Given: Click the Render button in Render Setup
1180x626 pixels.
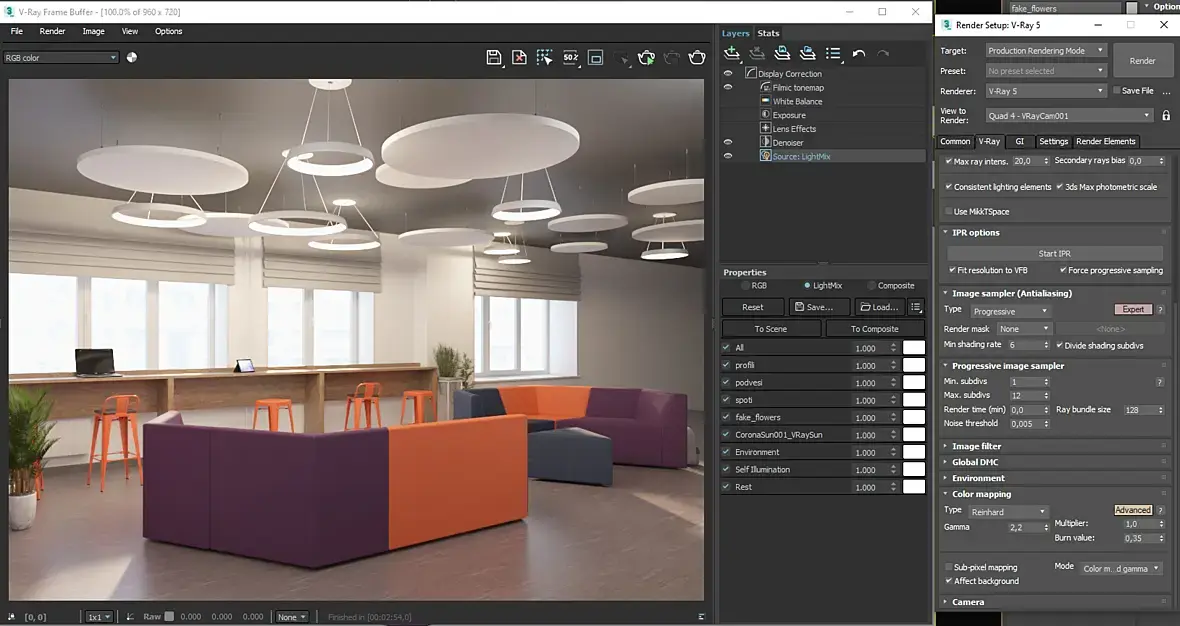Looking at the screenshot, I should pyautogui.click(x=1142, y=61).
